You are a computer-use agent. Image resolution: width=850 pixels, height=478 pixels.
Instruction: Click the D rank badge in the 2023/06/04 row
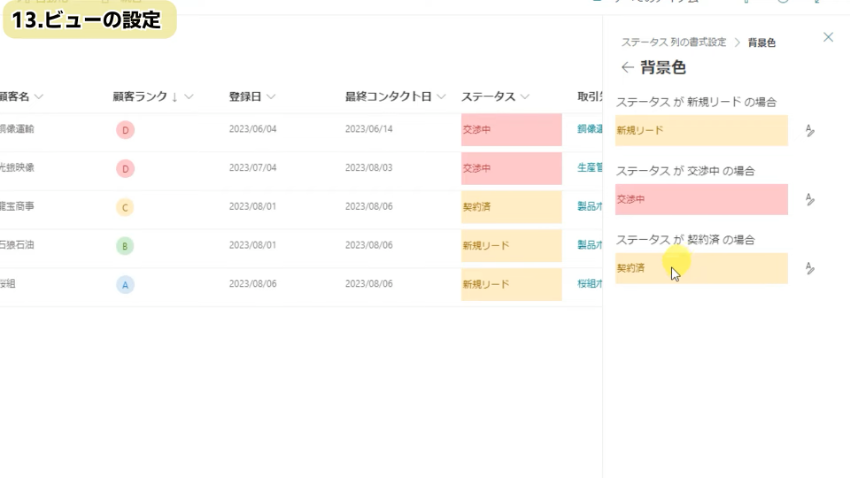[x=125, y=130]
